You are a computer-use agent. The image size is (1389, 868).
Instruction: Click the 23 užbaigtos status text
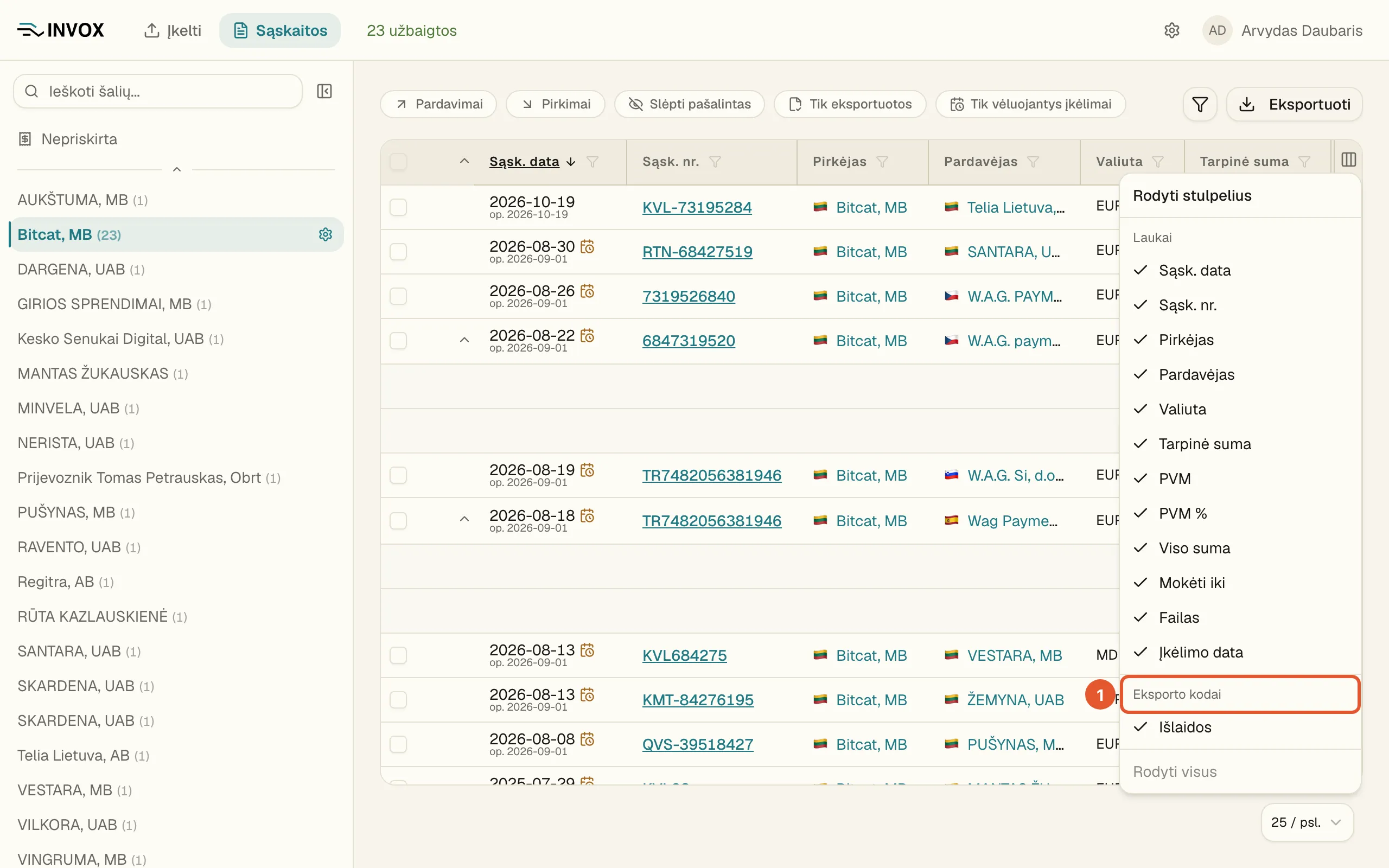411,30
